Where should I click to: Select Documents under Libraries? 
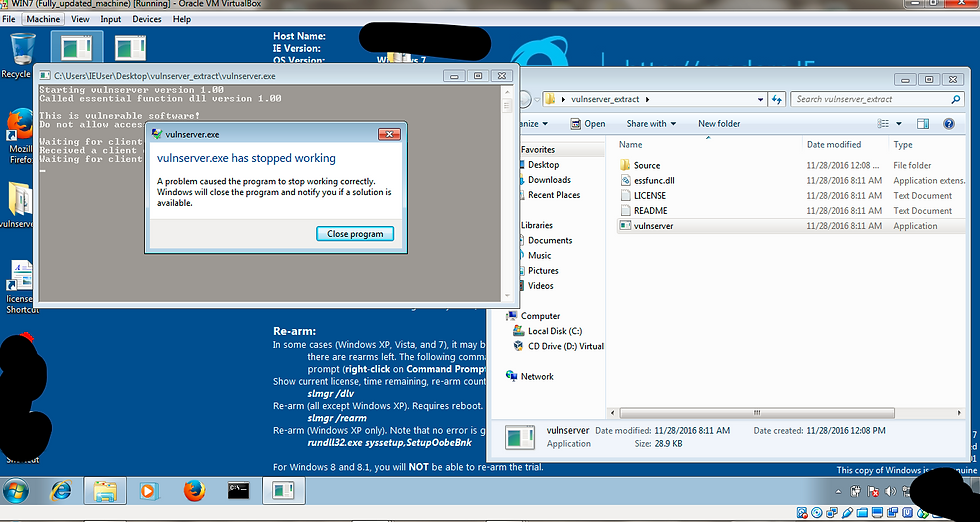point(550,241)
